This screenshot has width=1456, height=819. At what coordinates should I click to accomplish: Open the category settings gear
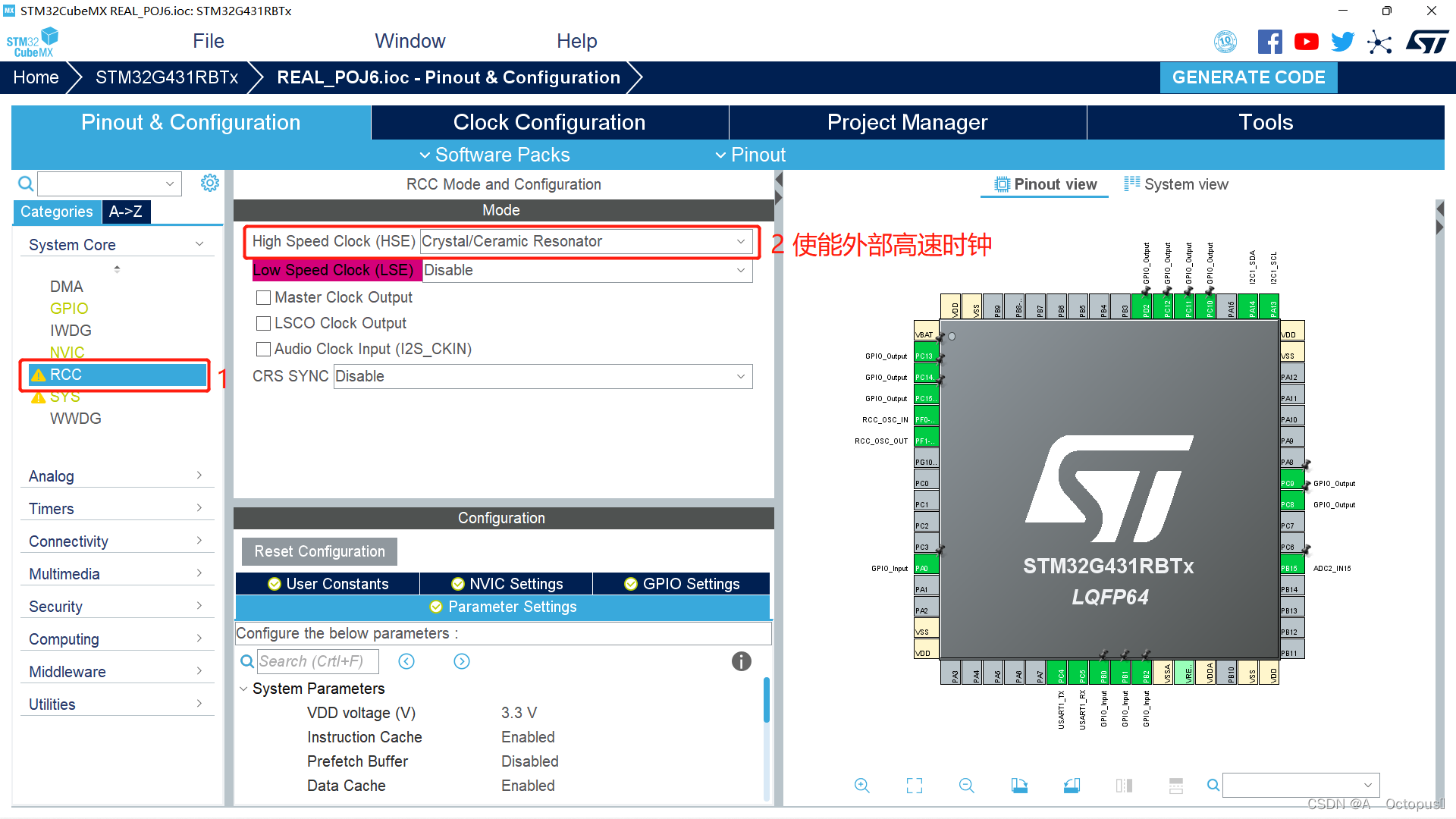(x=210, y=183)
